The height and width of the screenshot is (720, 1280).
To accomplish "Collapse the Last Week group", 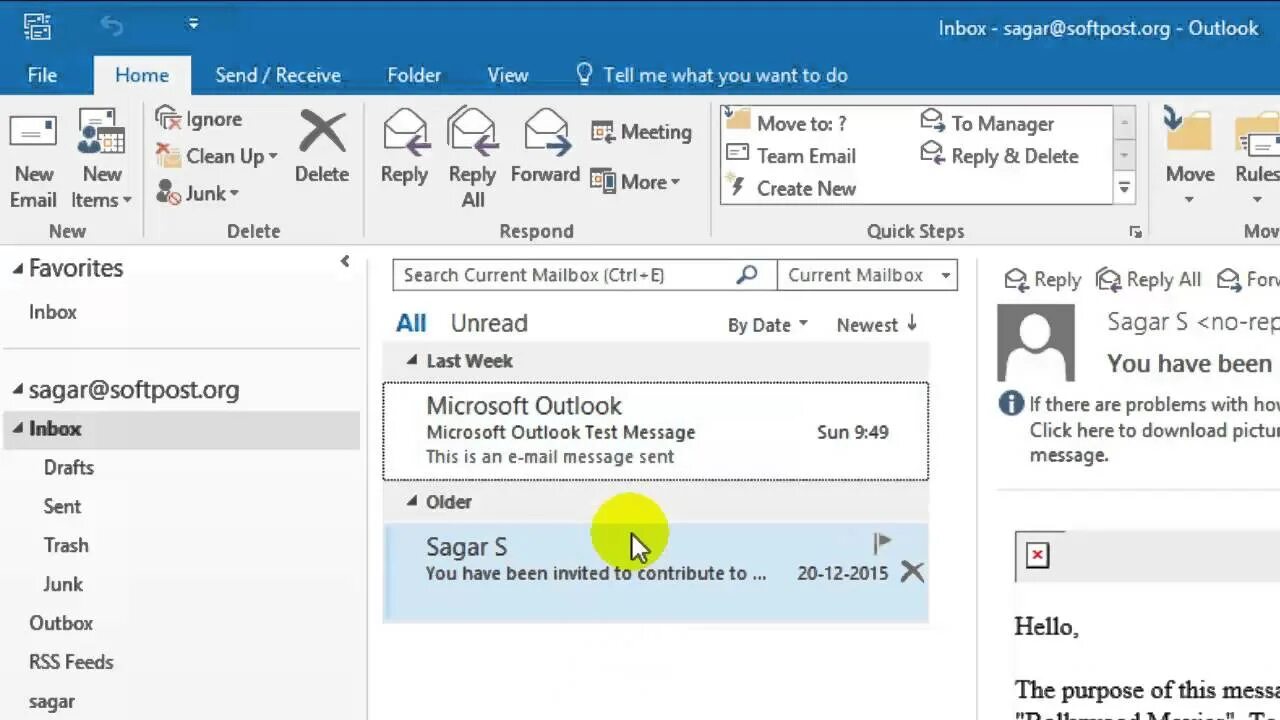I will (x=412, y=360).
